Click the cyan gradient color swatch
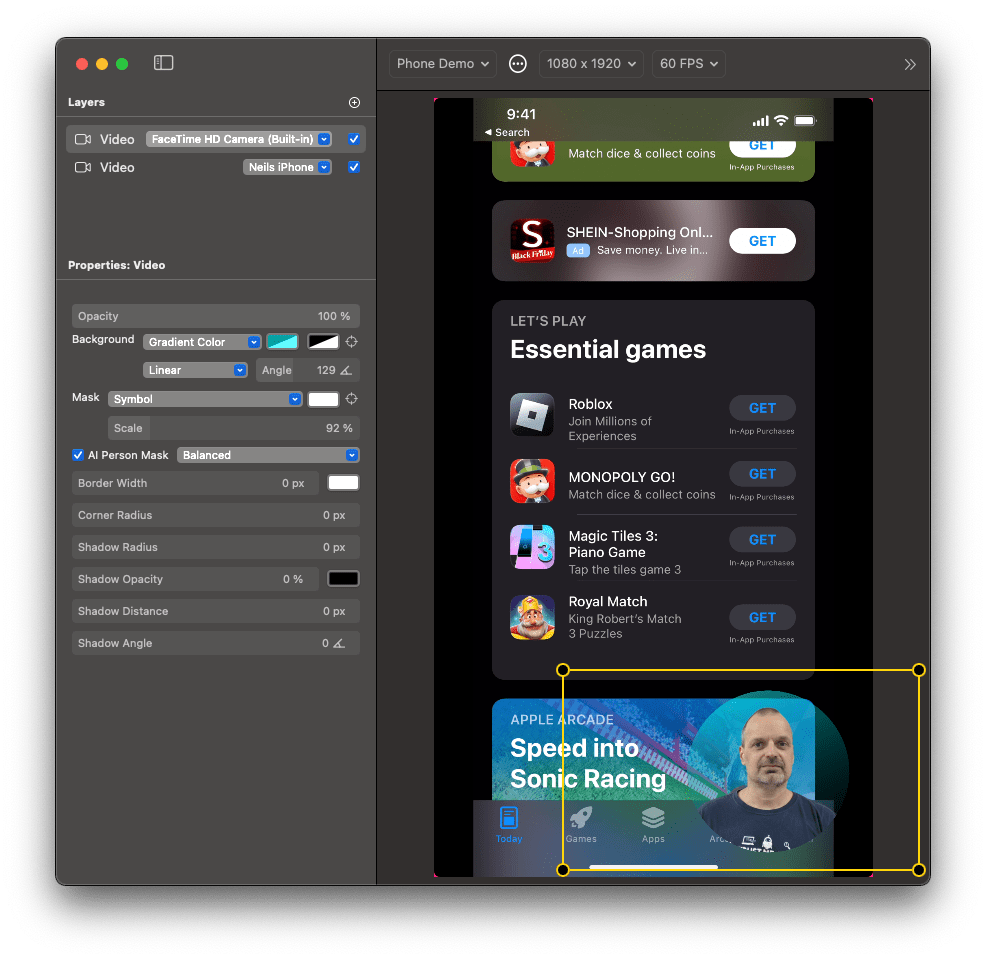The width and height of the screenshot is (986, 959). pos(282,342)
